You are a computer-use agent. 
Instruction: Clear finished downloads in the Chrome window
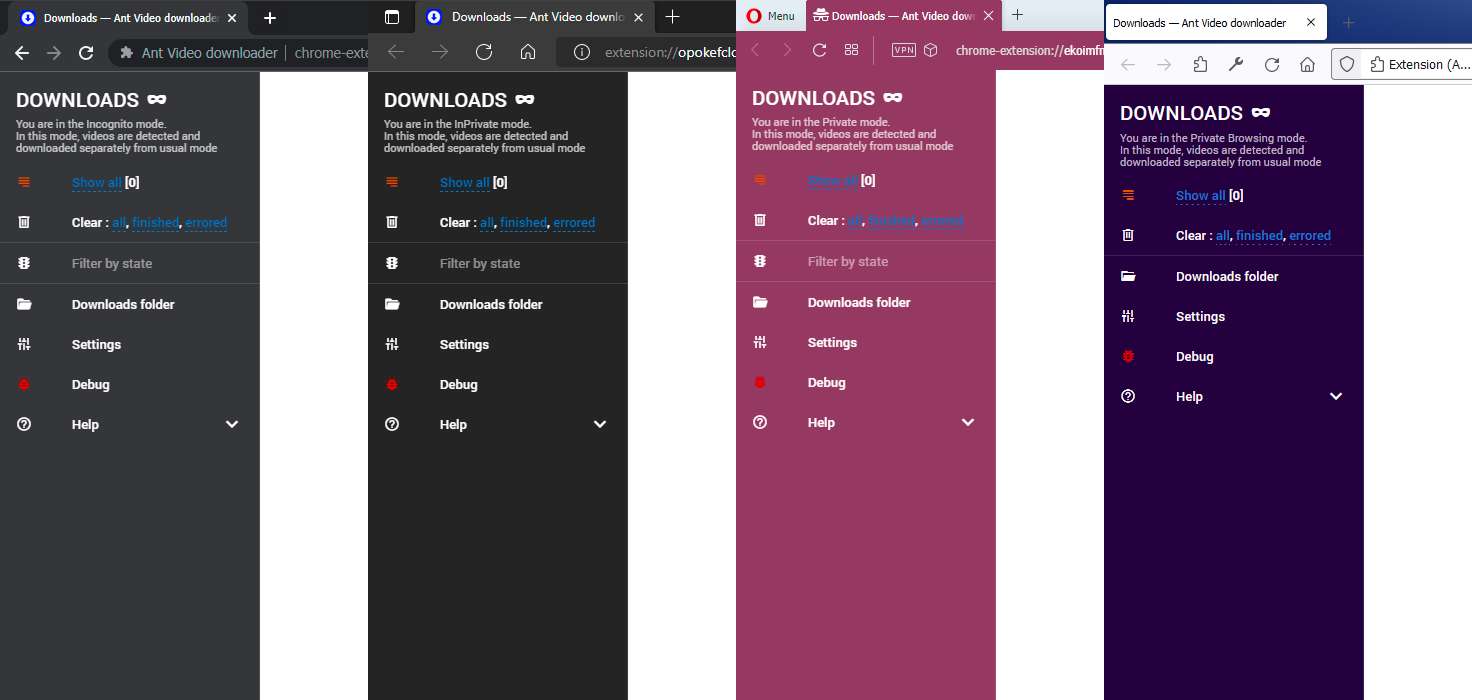click(156, 223)
